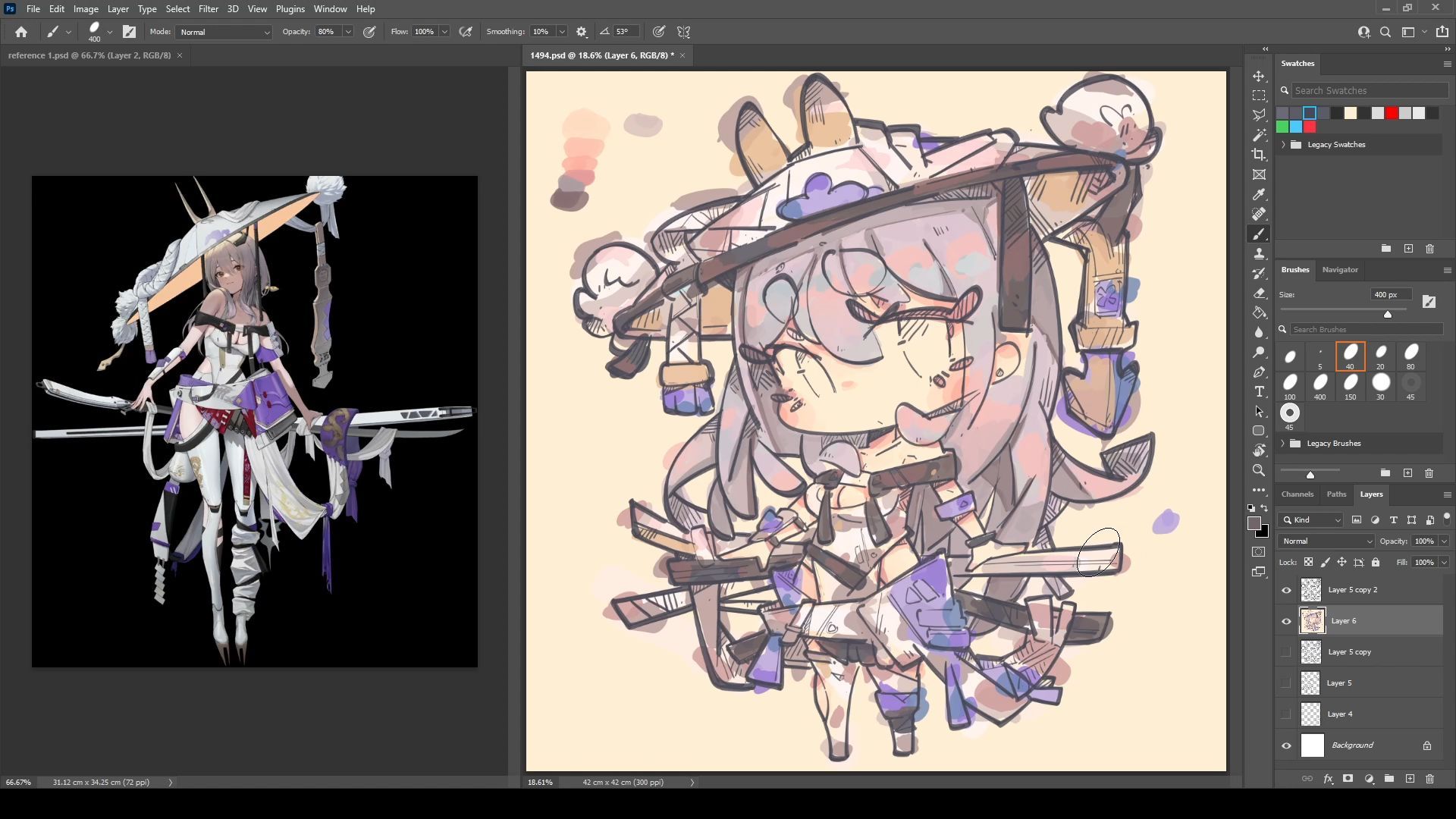Add a layer mask from Layers footer
The width and height of the screenshot is (1456, 819).
pyautogui.click(x=1348, y=779)
